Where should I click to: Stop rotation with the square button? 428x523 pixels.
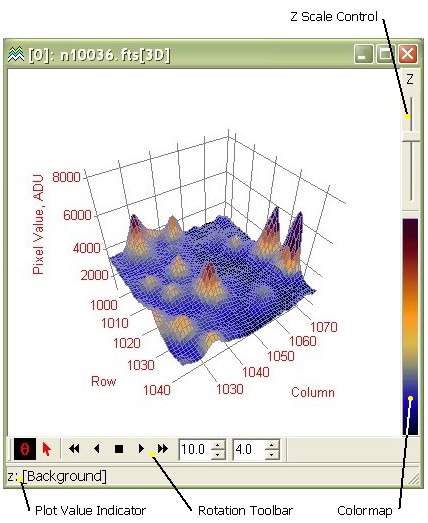click(x=119, y=449)
